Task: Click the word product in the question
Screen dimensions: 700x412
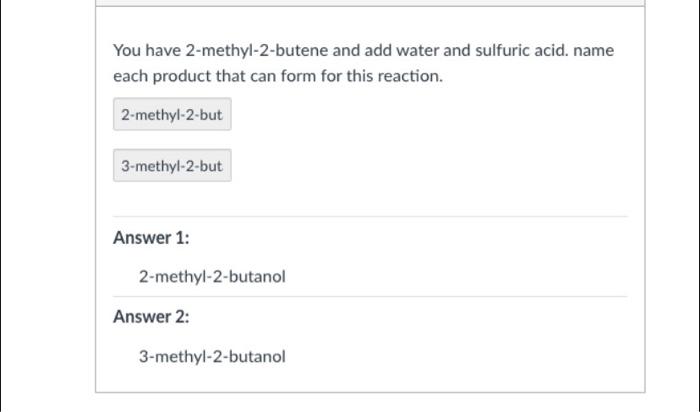Action: 182,77
